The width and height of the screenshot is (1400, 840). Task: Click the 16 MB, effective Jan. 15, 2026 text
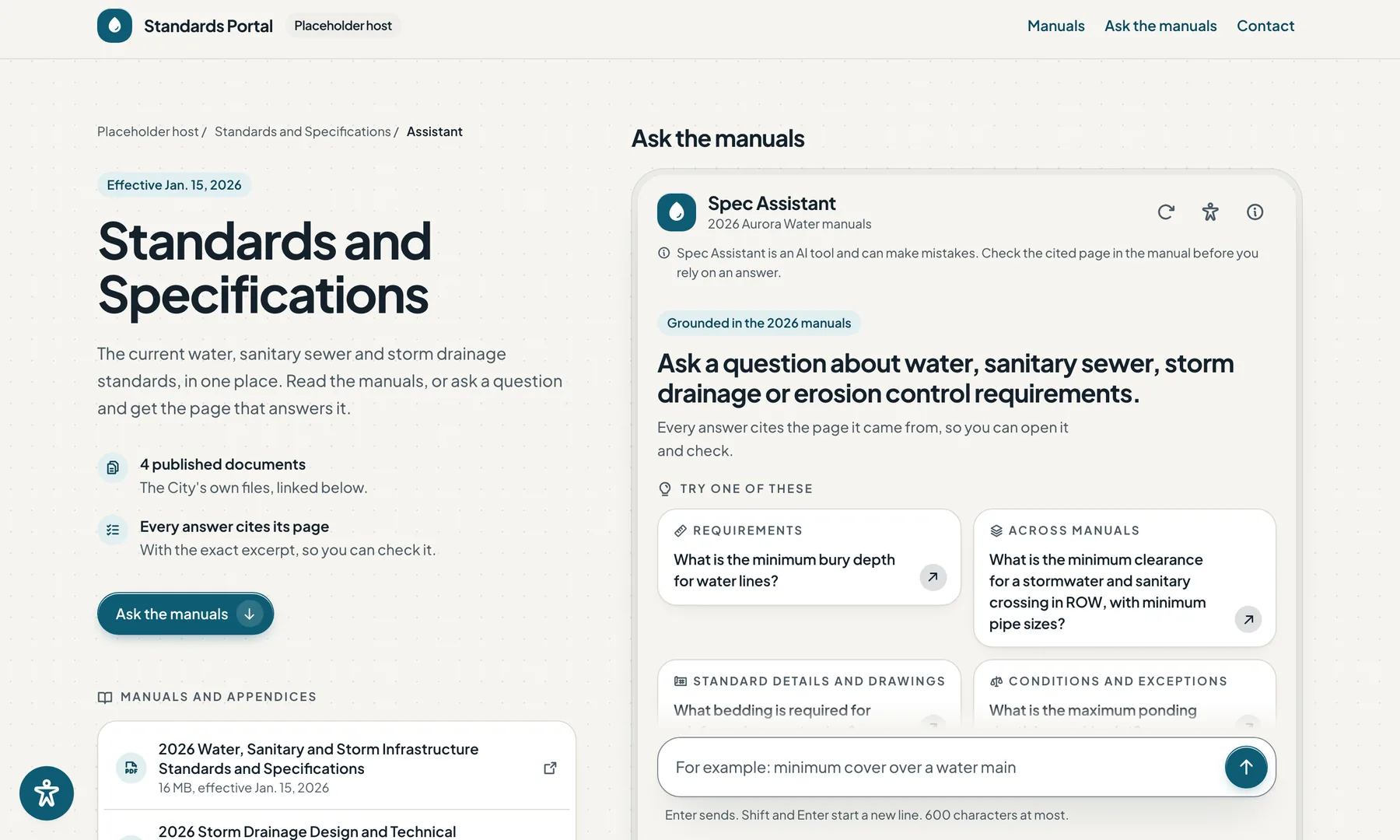pos(243,788)
